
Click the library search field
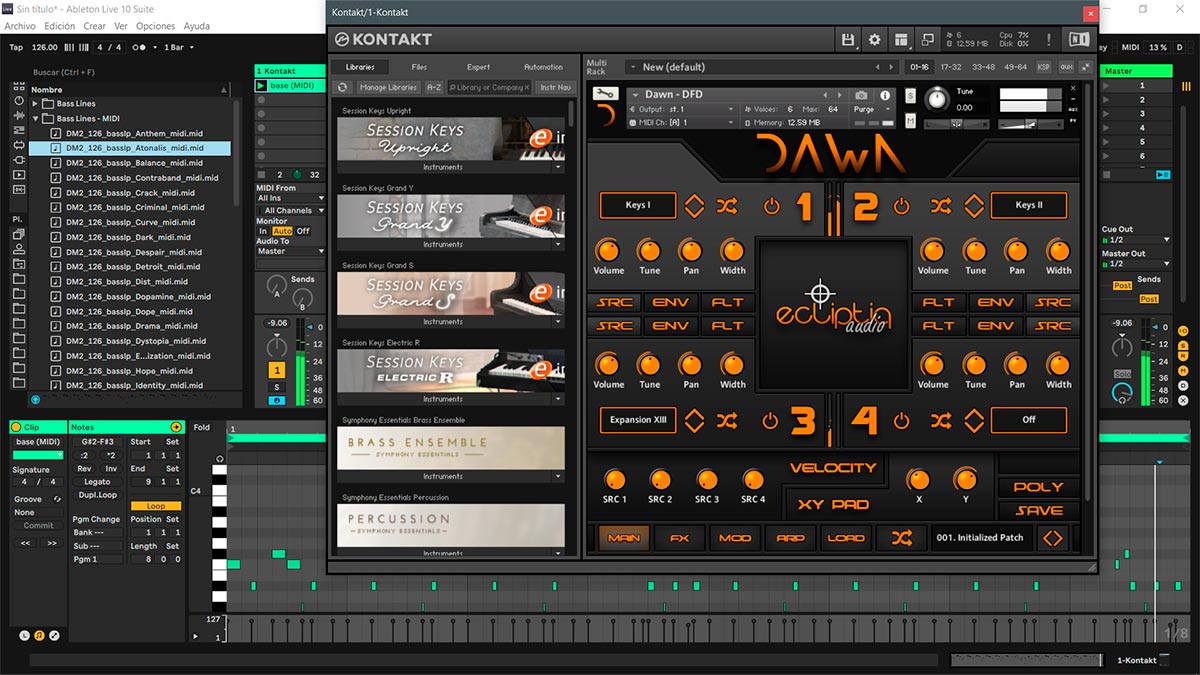click(490, 87)
